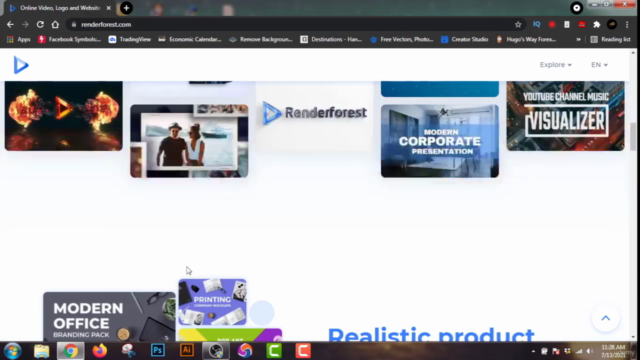This screenshot has height=360, width=640.
Task: Open the Windows Start button
Action: coord(13,351)
